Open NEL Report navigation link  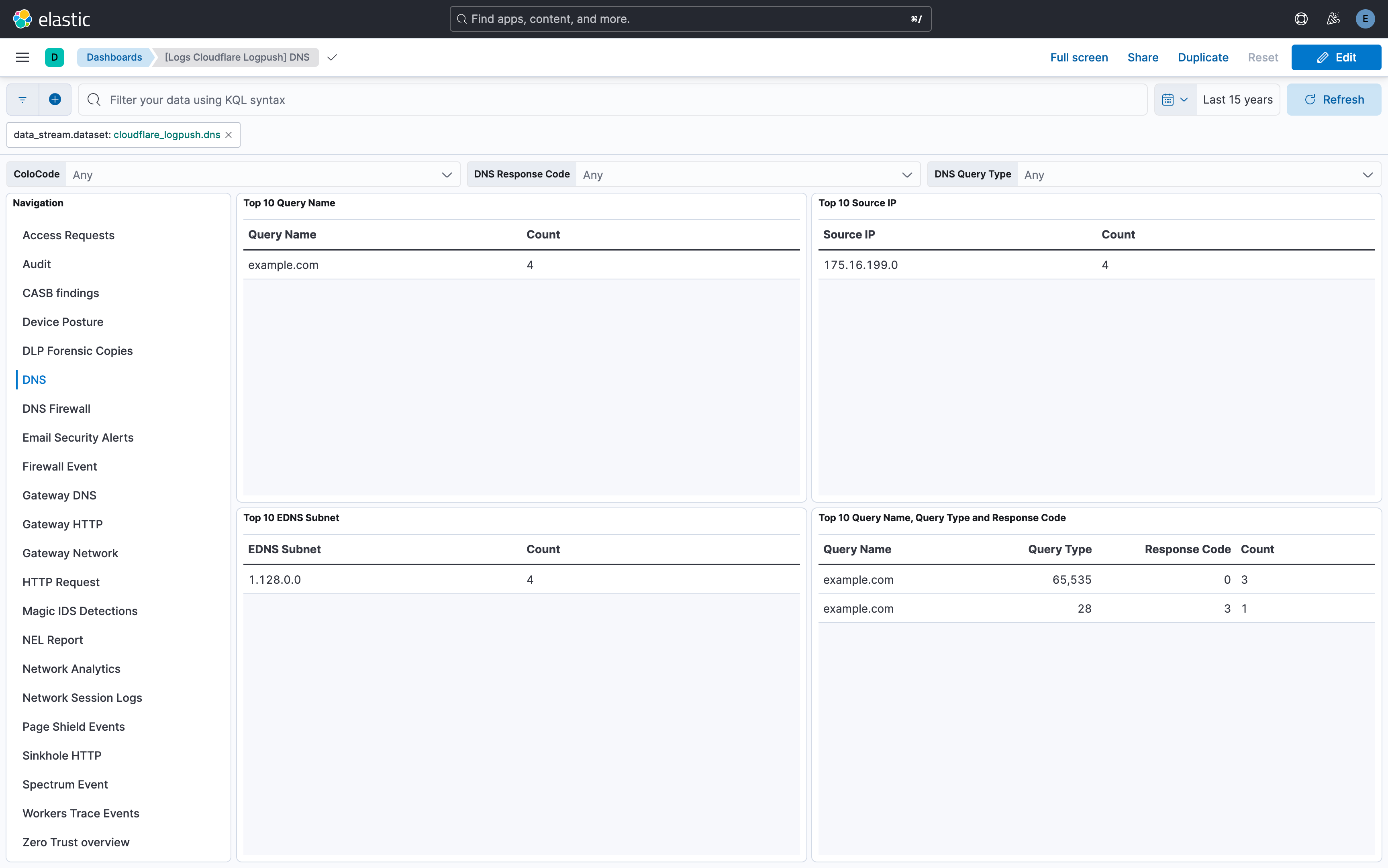click(x=53, y=640)
